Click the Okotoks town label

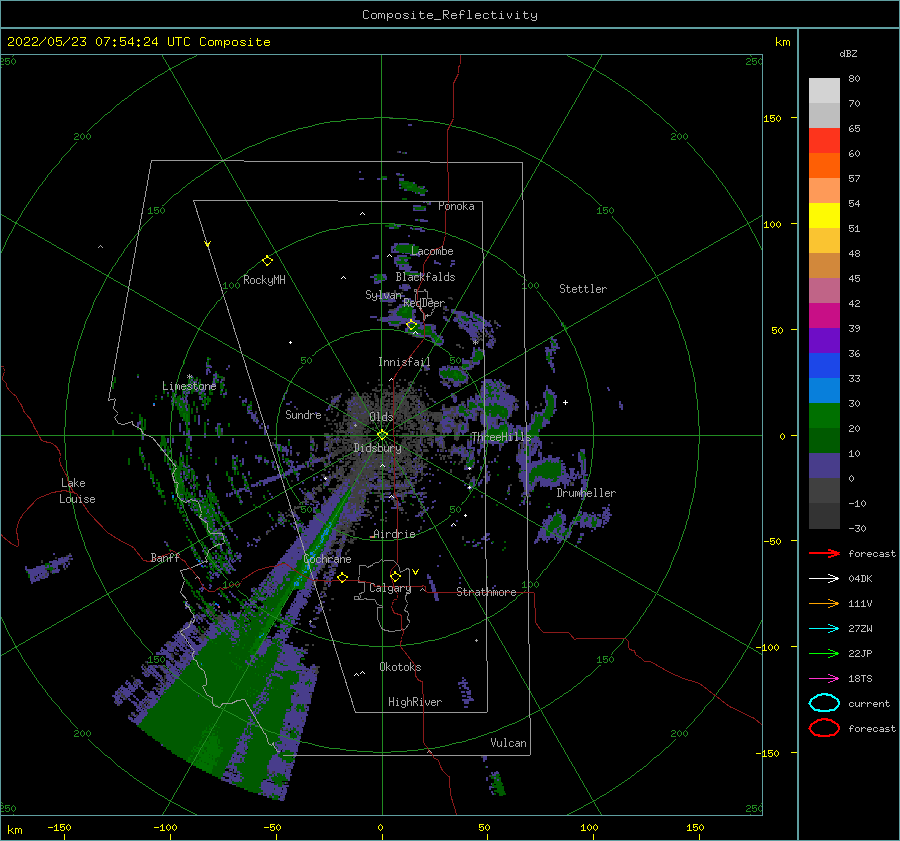(x=400, y=667)
